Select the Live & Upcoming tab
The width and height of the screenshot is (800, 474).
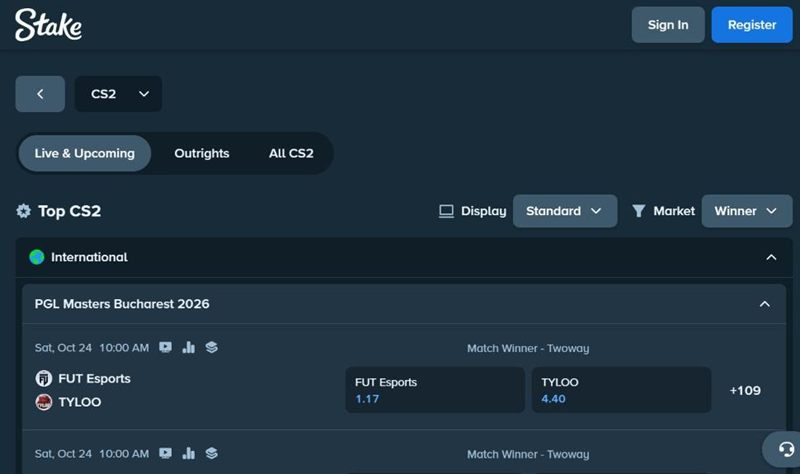[85, 153]
